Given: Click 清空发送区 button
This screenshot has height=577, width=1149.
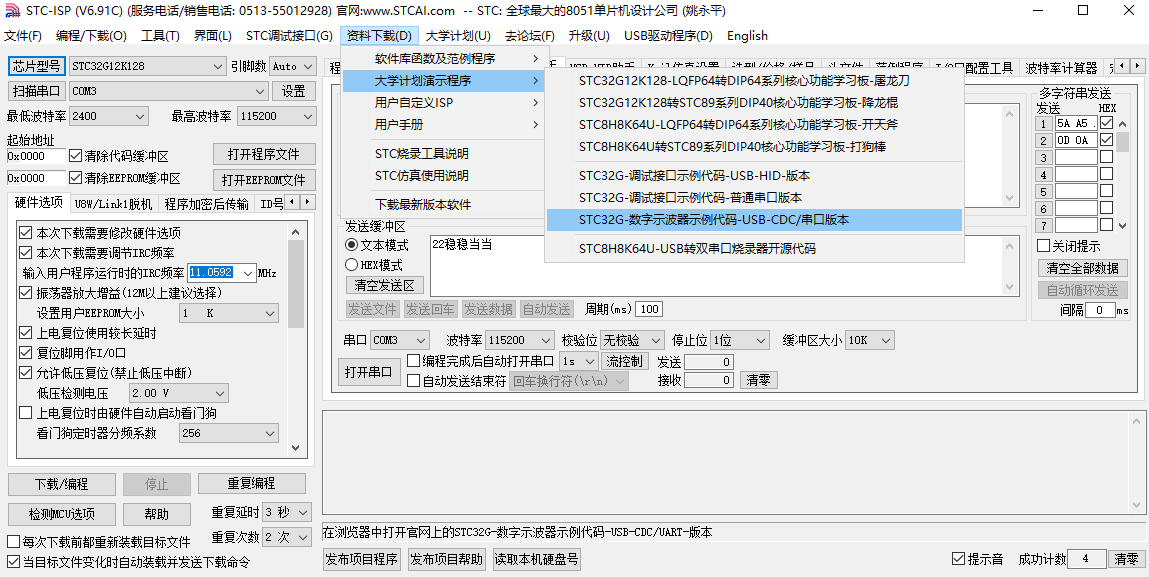Looking at the screenshot, I should pyautogui.click(x=385, y=285).
